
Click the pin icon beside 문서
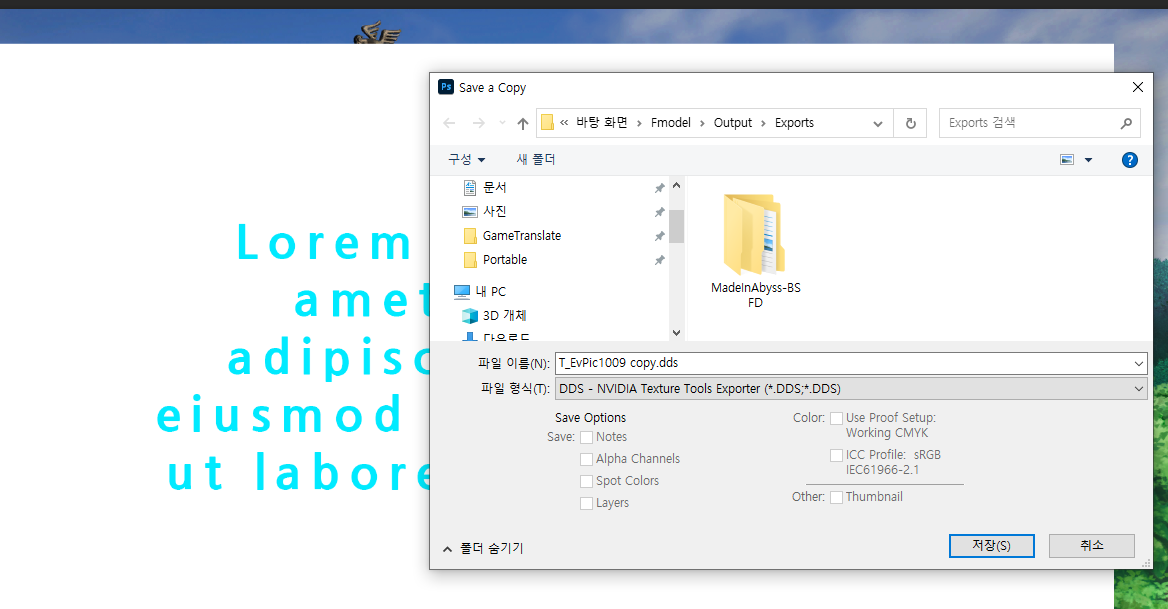click(659, 188)
